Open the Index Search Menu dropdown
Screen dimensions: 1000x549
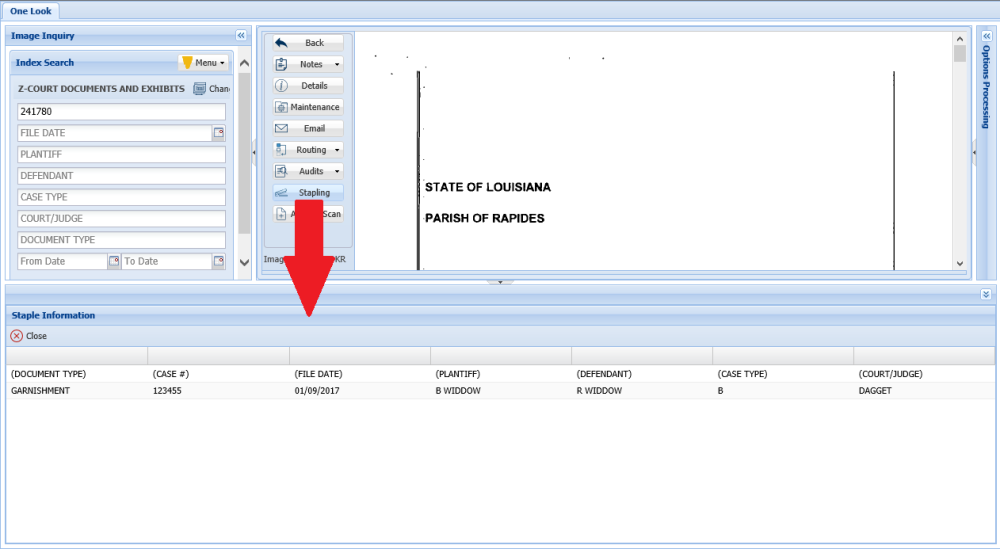click(204, 62)
